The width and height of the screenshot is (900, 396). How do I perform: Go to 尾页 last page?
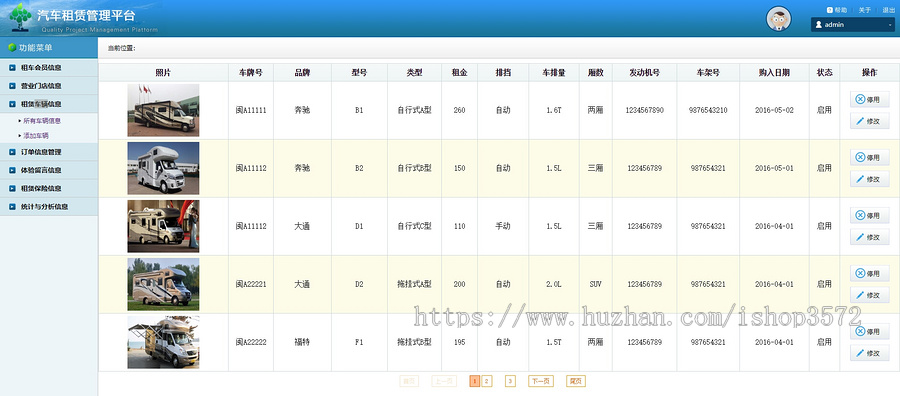[x=576, y=381]
